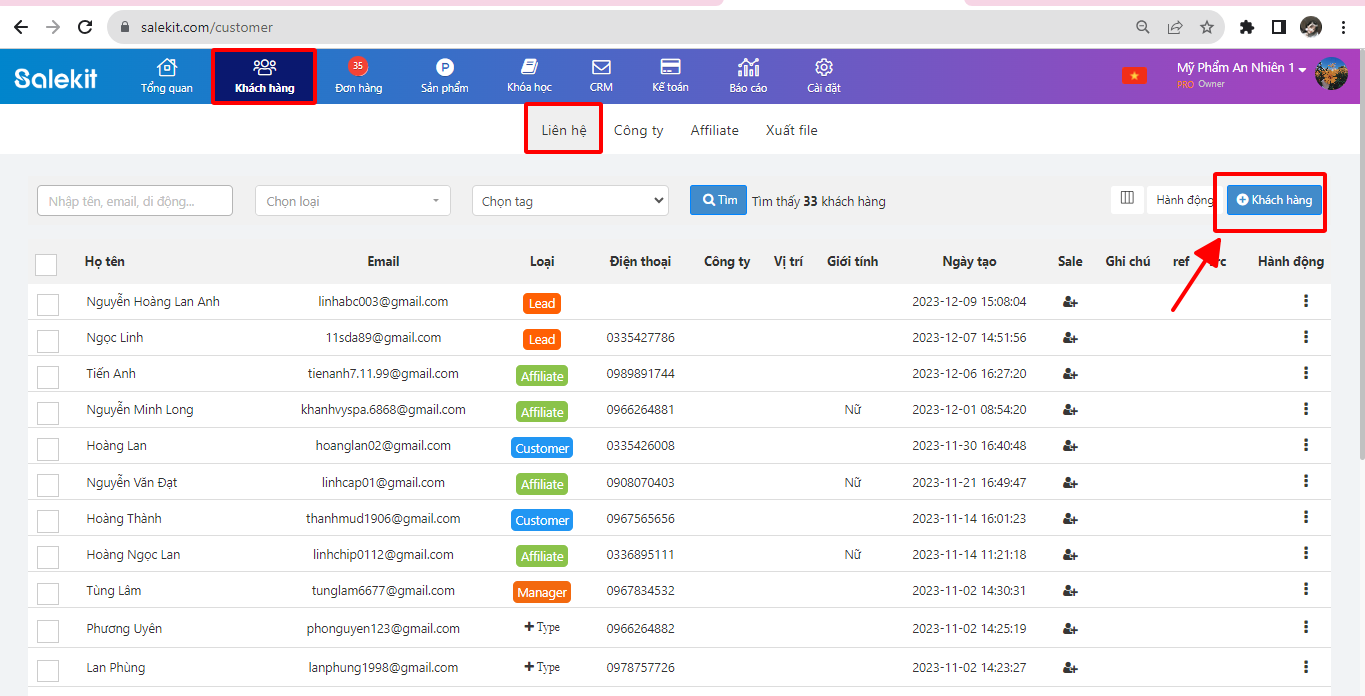Assign sale icon for Ngọc Linh row
Screen dimensions: 1365x696
point(1070,338)
